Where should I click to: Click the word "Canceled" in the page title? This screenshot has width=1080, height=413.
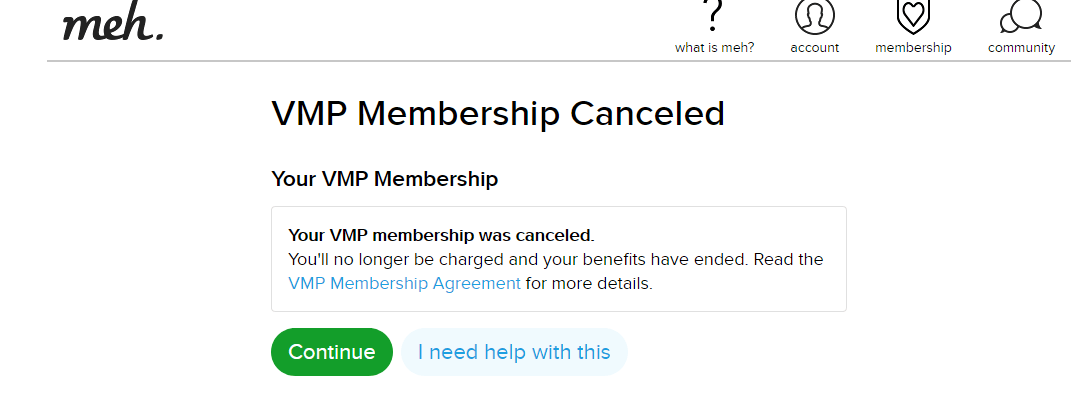point(647,113)
